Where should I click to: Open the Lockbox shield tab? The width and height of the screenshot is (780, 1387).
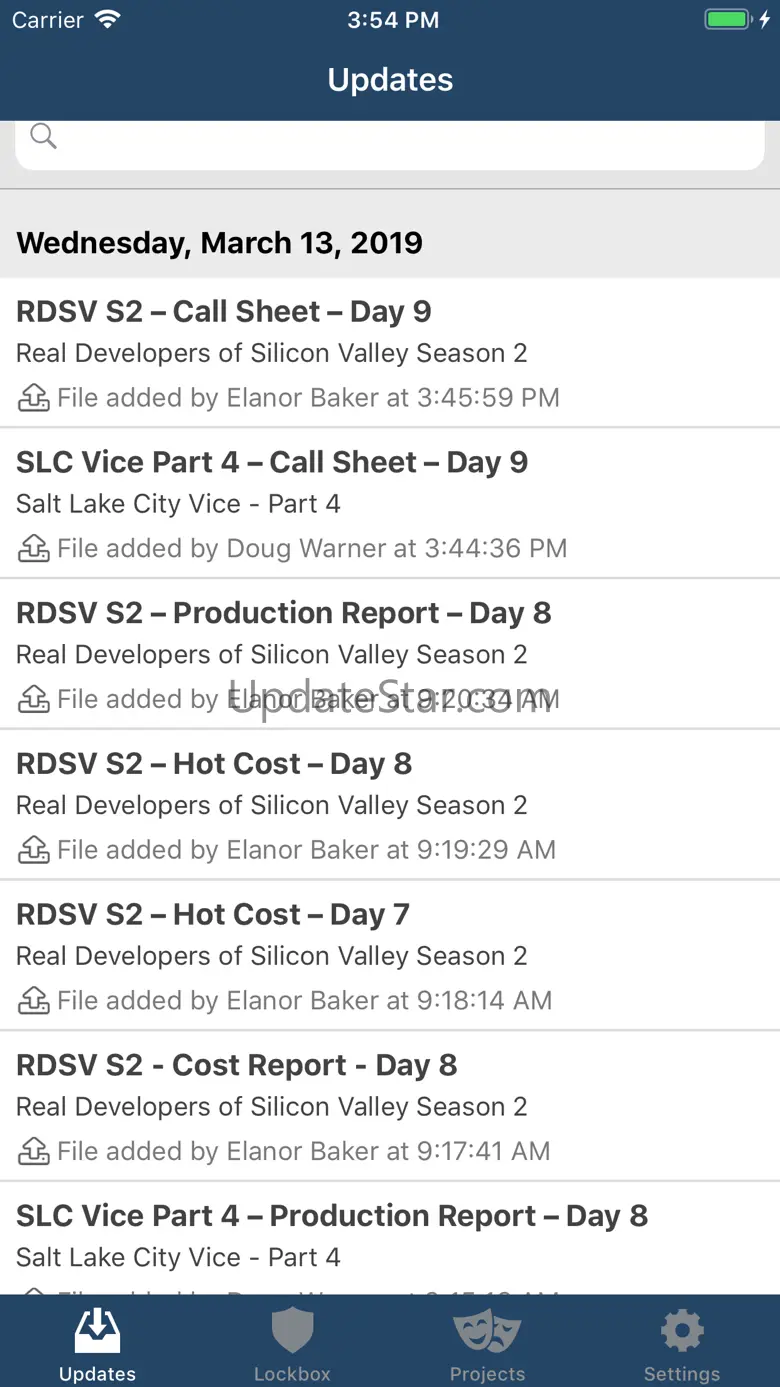click(x=292, y=1343)
